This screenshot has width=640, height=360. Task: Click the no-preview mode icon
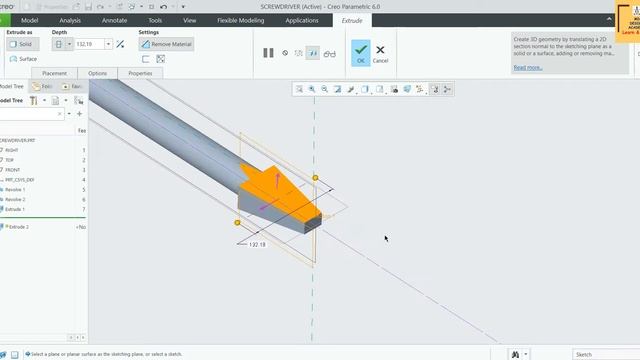coord(285,53)
